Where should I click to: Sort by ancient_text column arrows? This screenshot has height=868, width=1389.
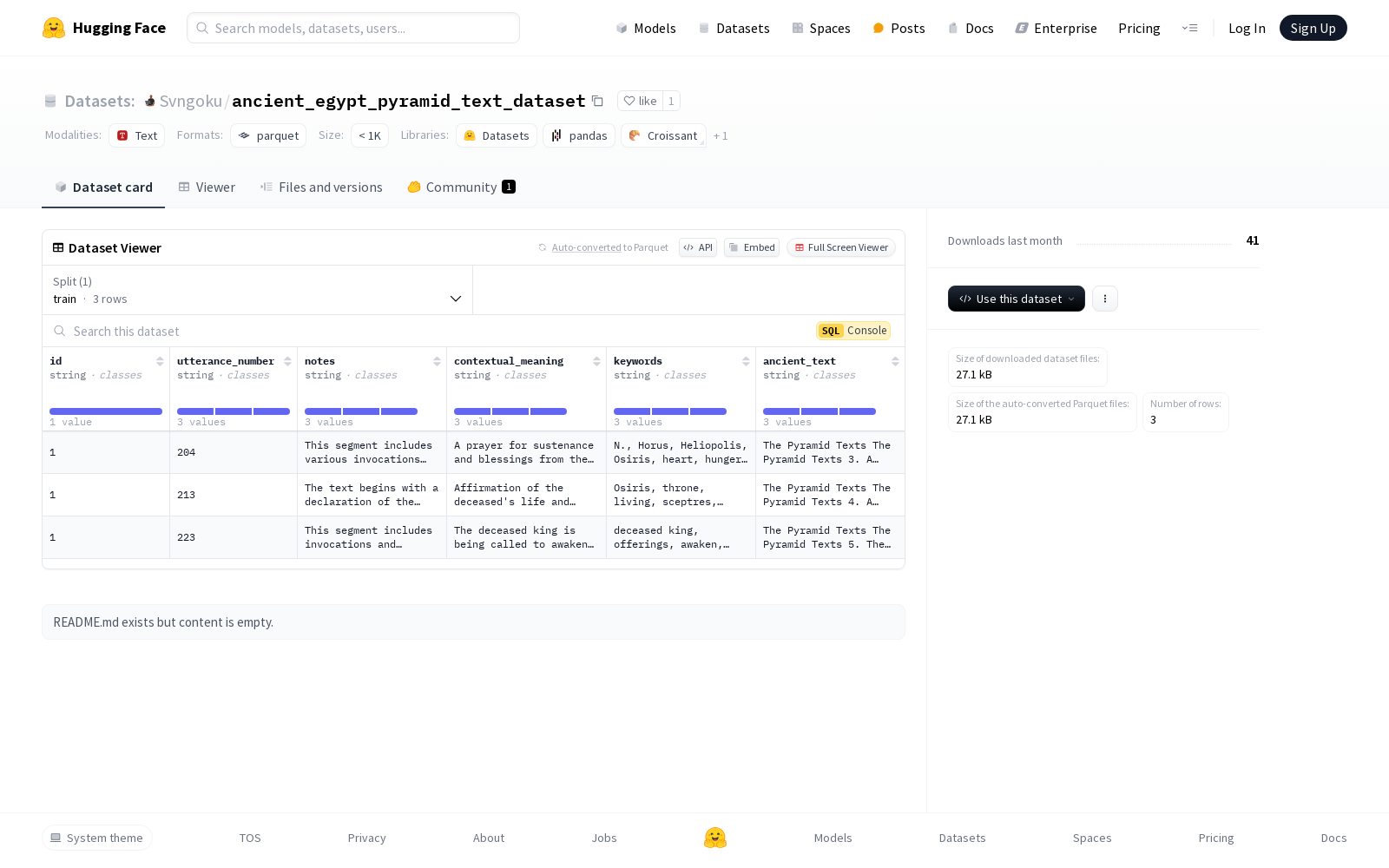point(895,361)
